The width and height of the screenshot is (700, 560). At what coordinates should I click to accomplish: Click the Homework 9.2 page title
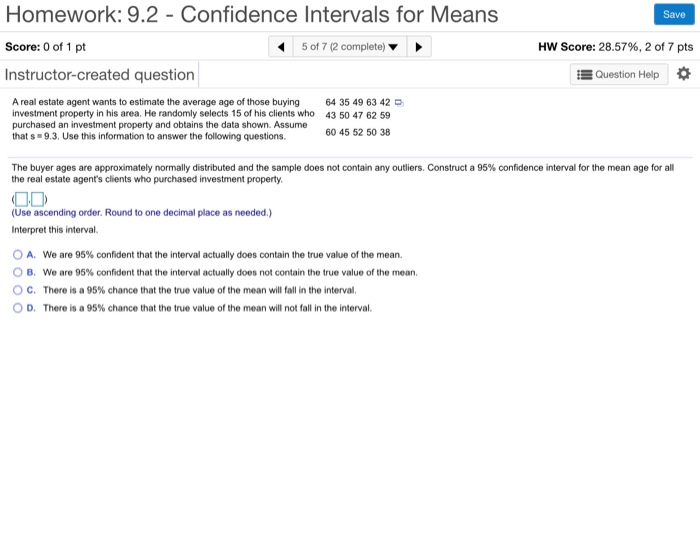pos(252,14)
